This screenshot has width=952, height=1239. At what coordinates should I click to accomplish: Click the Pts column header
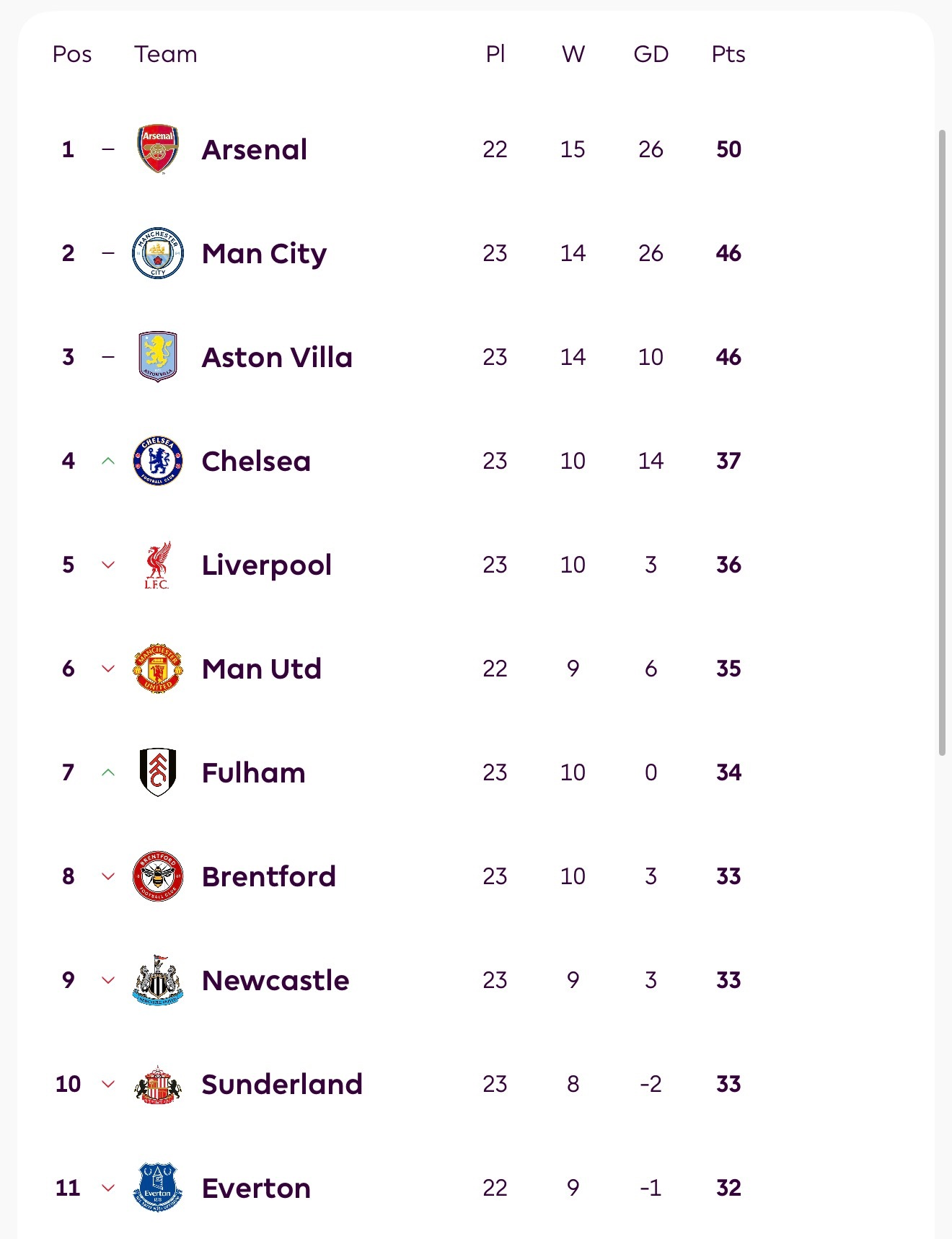(728, 54)
